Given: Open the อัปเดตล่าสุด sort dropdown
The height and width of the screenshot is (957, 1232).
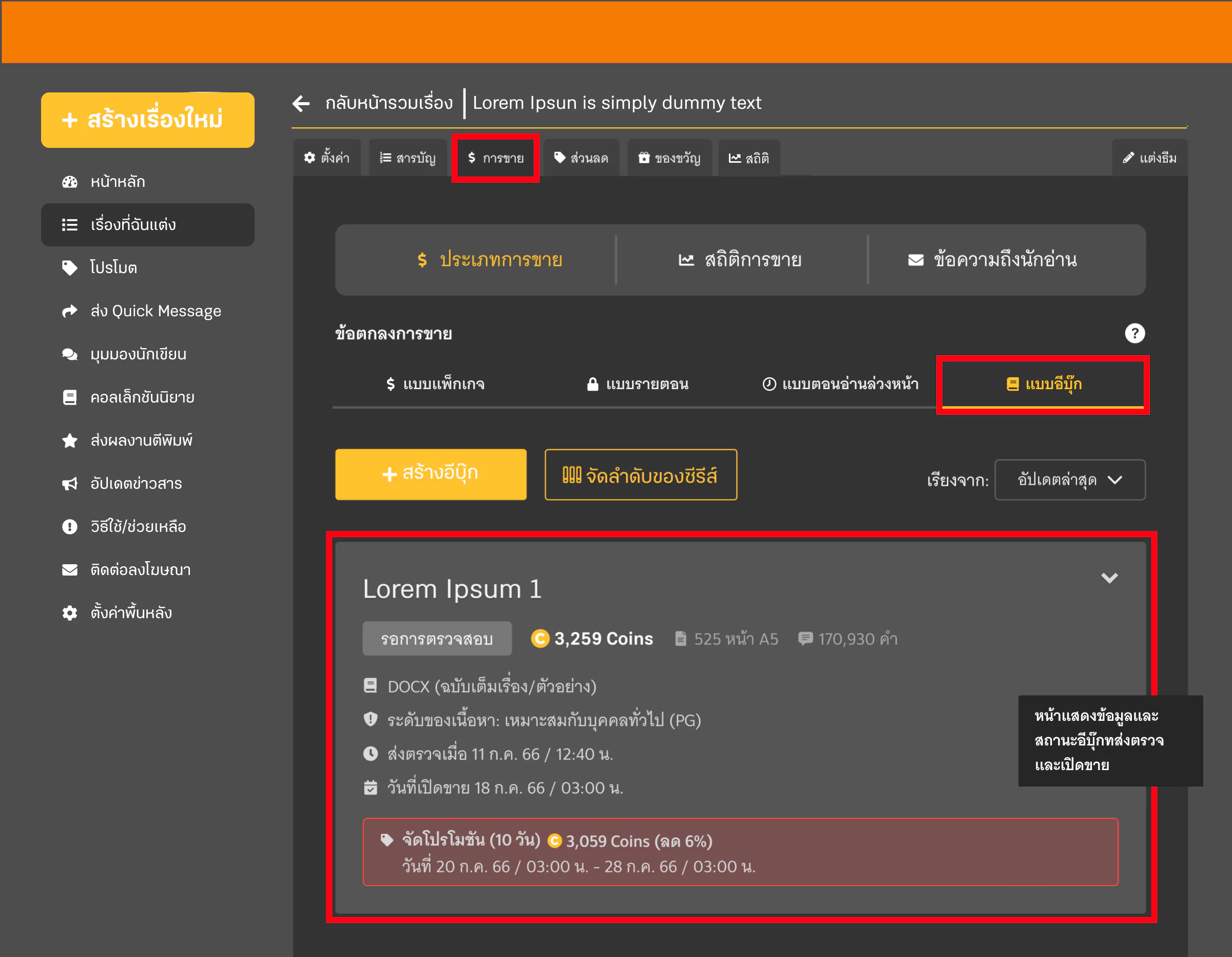Looking at the screenshot, I should tap(1070, 480).
